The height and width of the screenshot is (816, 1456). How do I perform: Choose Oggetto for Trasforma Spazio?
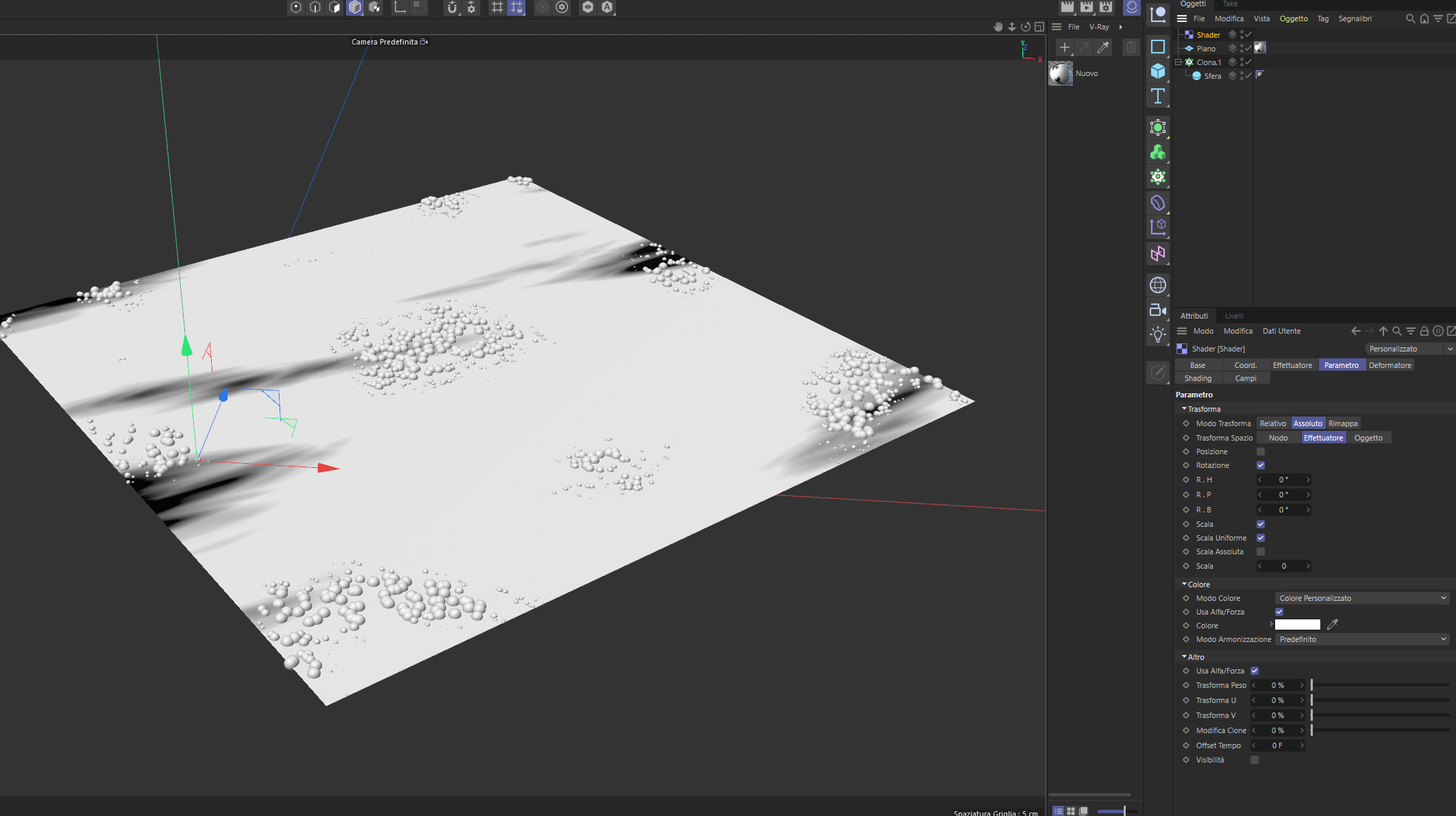[1368, 438]
